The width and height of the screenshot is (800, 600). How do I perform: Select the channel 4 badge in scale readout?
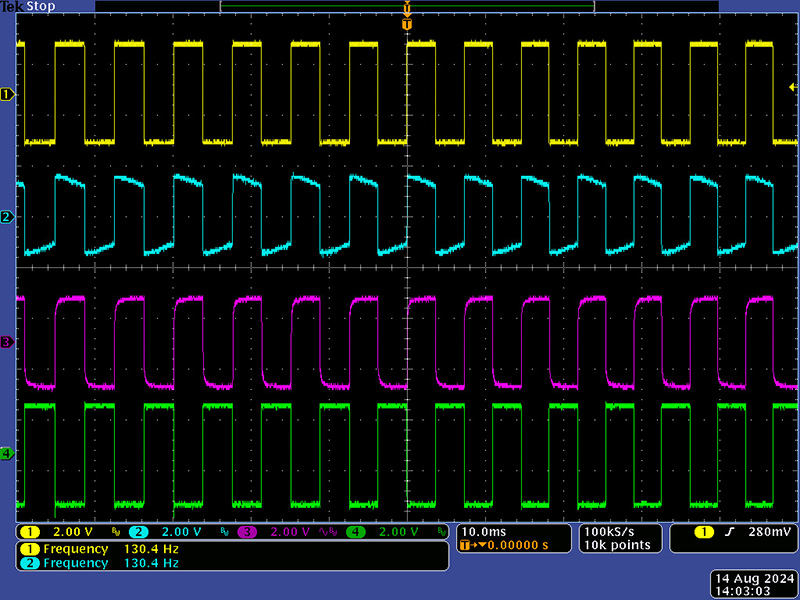[355, 532]
